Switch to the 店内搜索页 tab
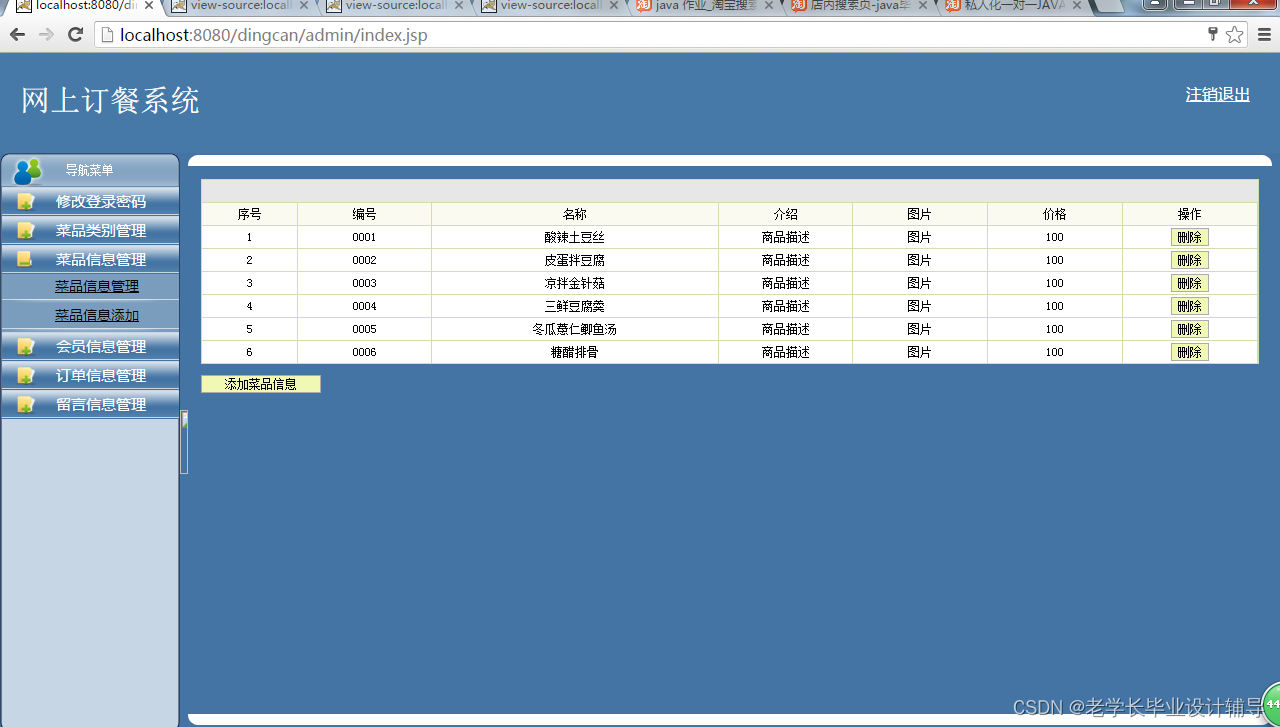Image resolution: width=1280 pixels, height=727 pixels. click(860, 6)
